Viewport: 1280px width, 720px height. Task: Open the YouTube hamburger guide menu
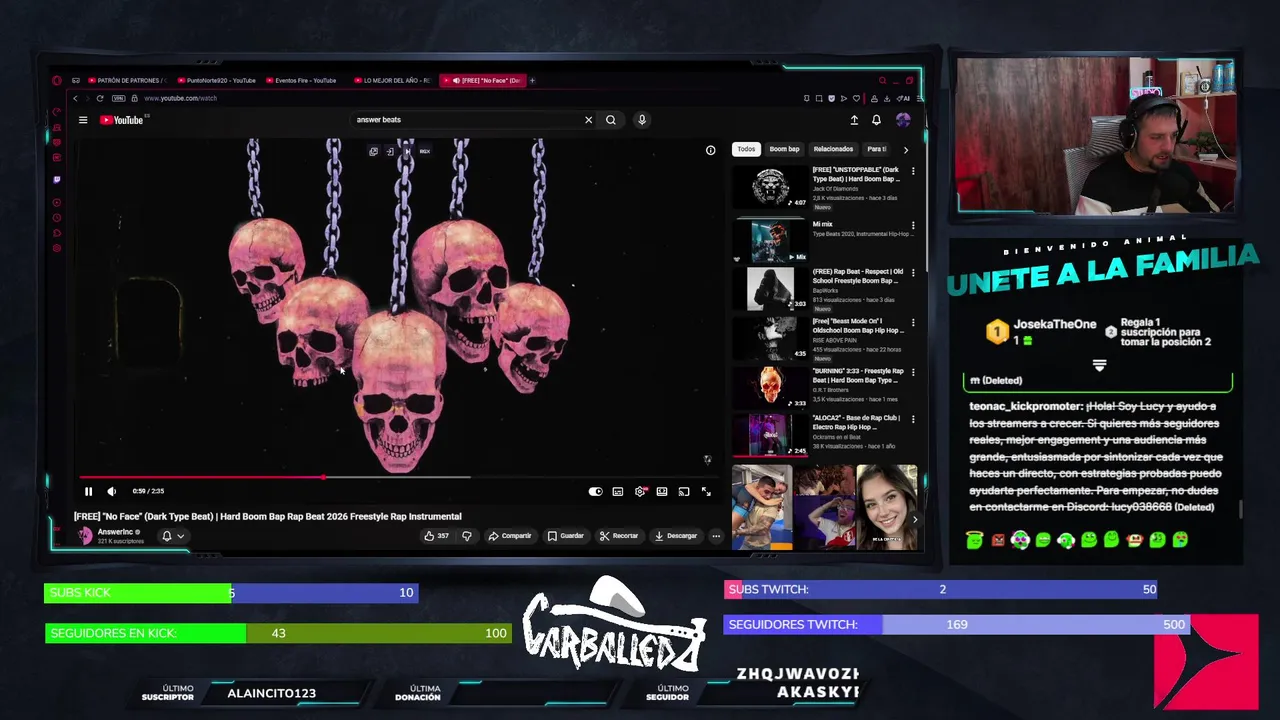click(83, 120)
